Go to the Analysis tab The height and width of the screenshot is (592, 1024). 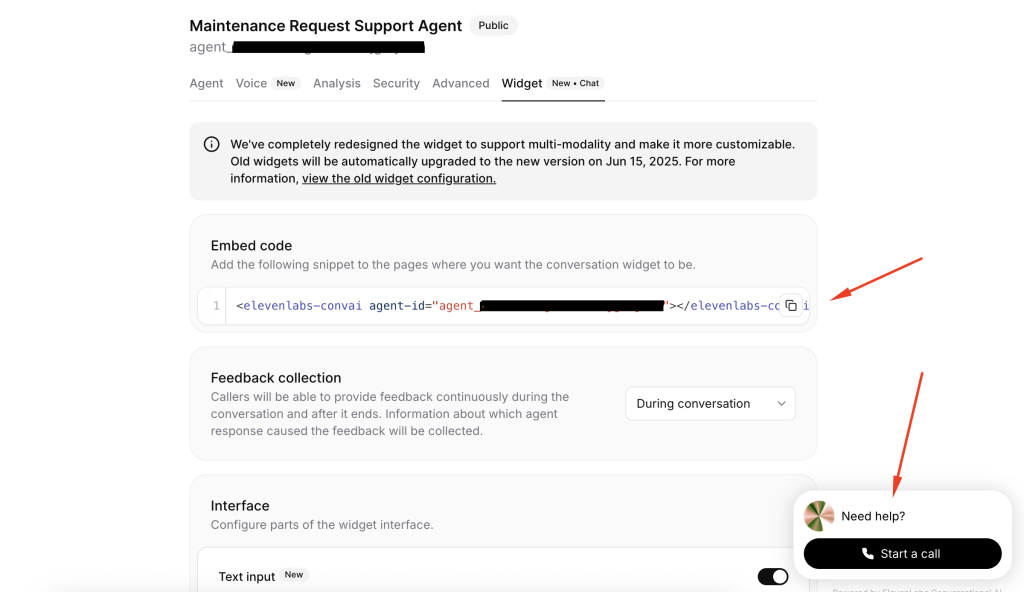tap(336, 83)
